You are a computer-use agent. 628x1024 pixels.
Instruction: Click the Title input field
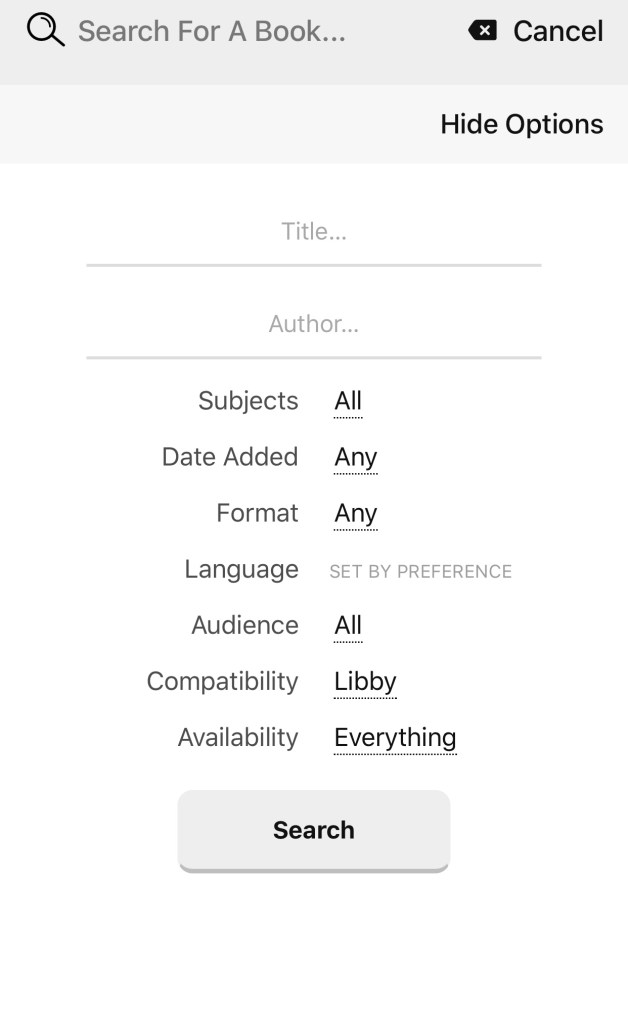click(314, 233)
